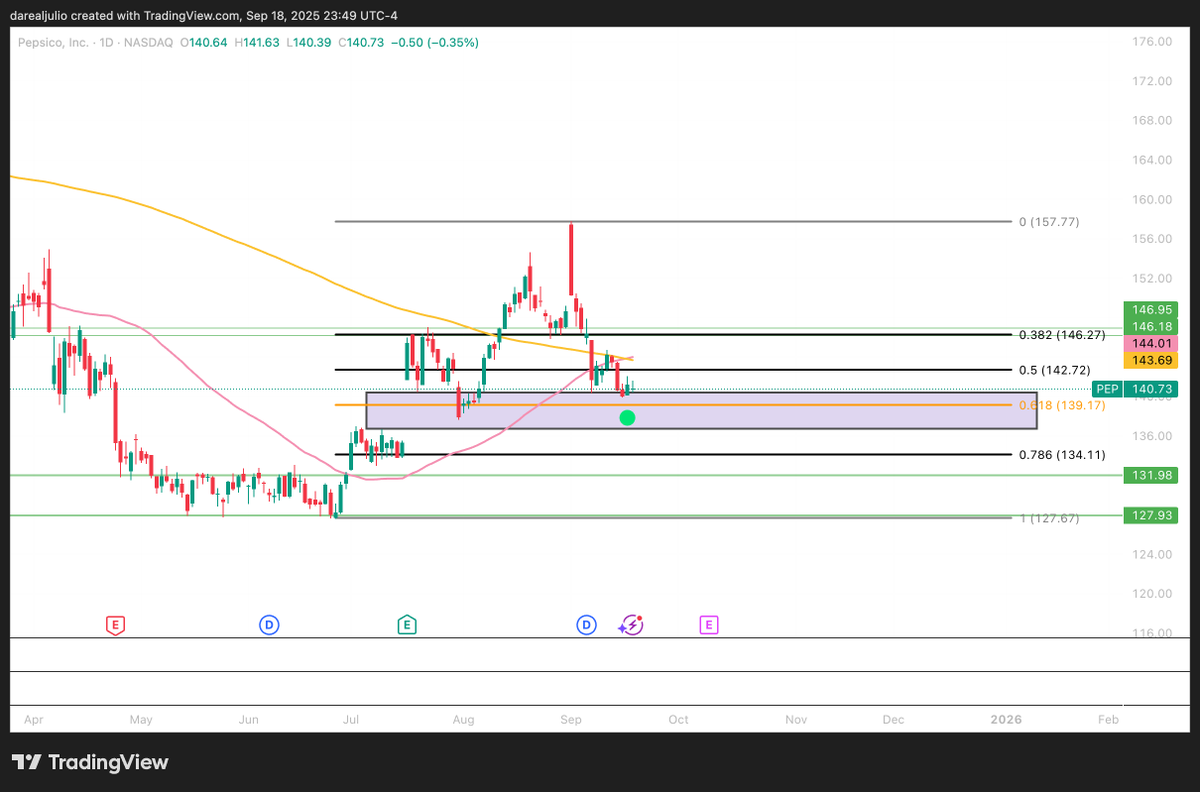Click the NASDAQ exchange label
The width and height of the screenshot is (1200, 792).
coord(147,42)
